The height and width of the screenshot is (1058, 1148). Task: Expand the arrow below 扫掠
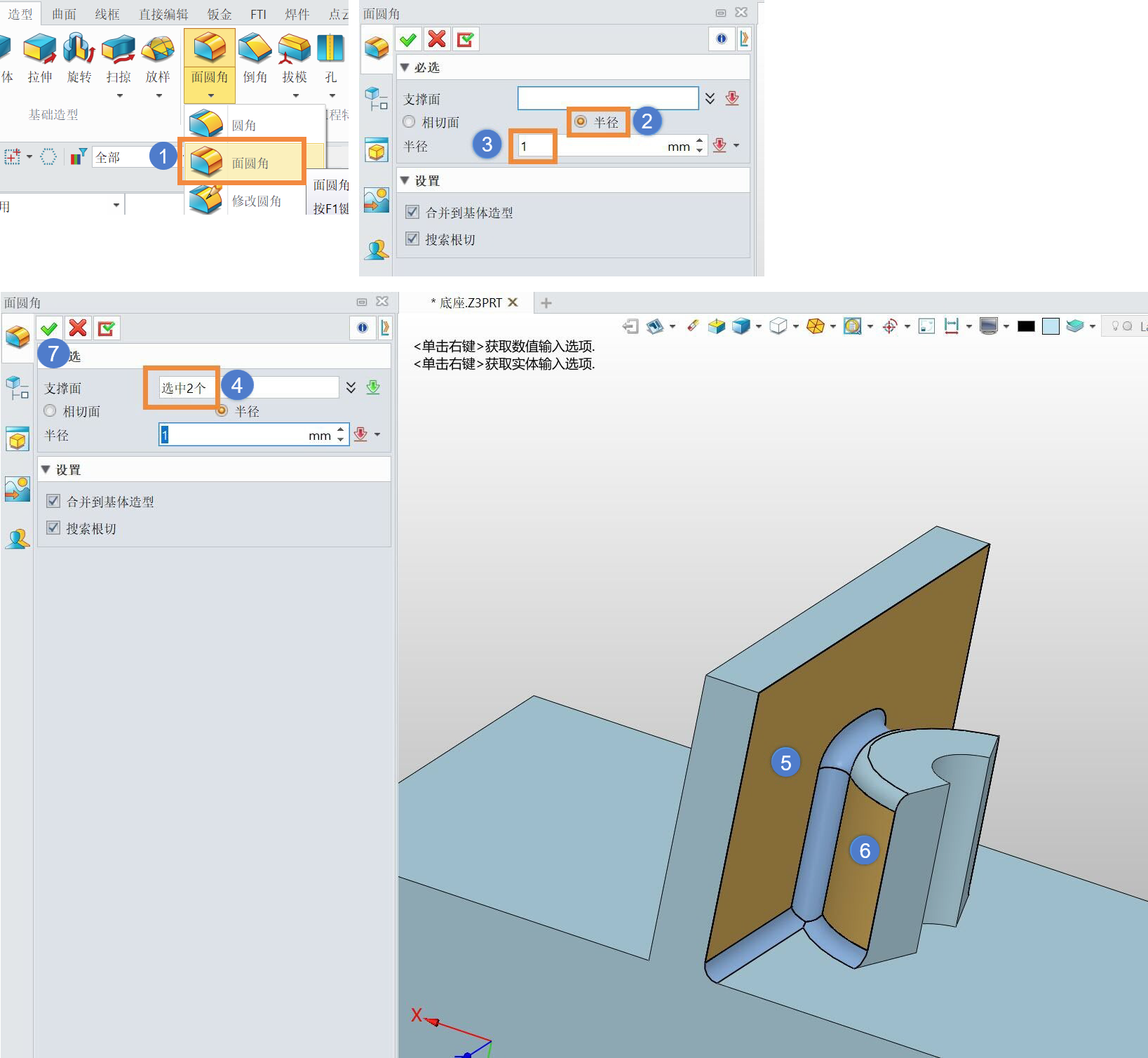click(119, 95)
